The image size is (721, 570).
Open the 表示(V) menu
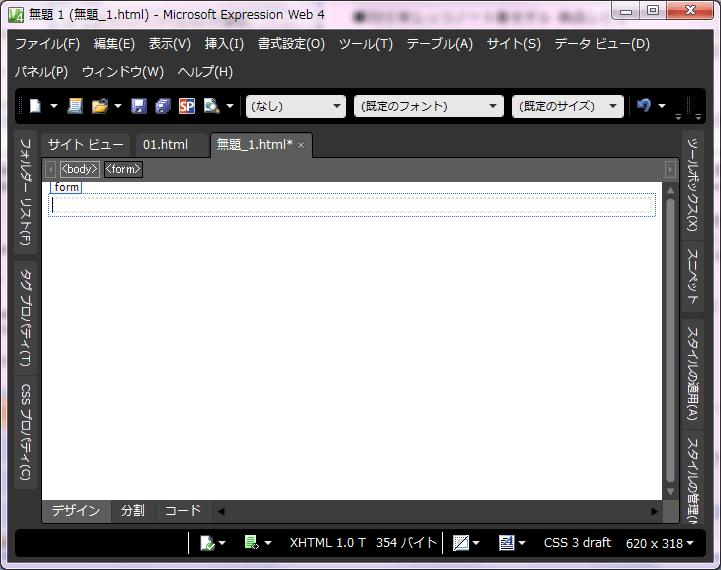(170, 44)
